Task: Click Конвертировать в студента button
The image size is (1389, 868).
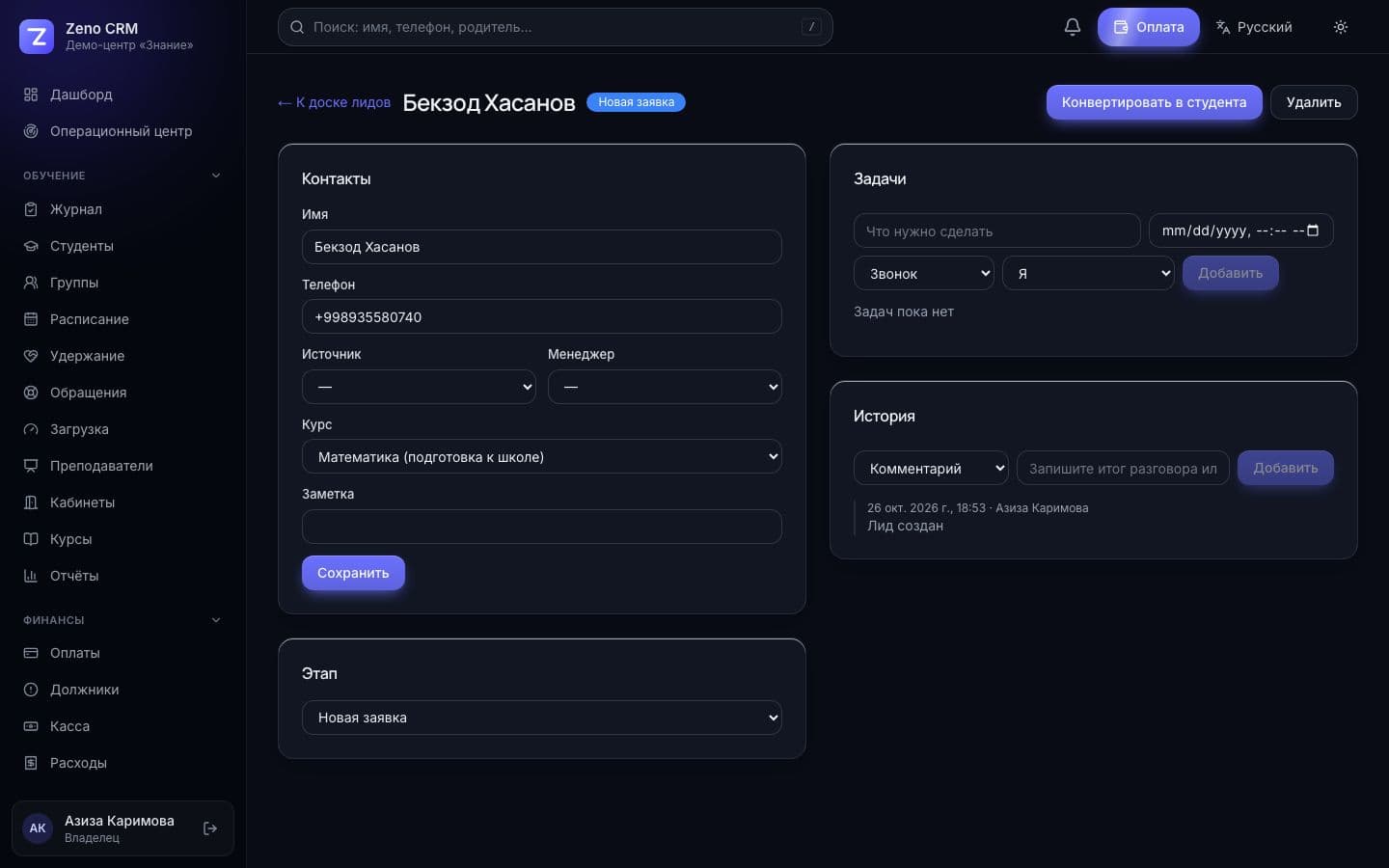Action: tap(1154, 102)
